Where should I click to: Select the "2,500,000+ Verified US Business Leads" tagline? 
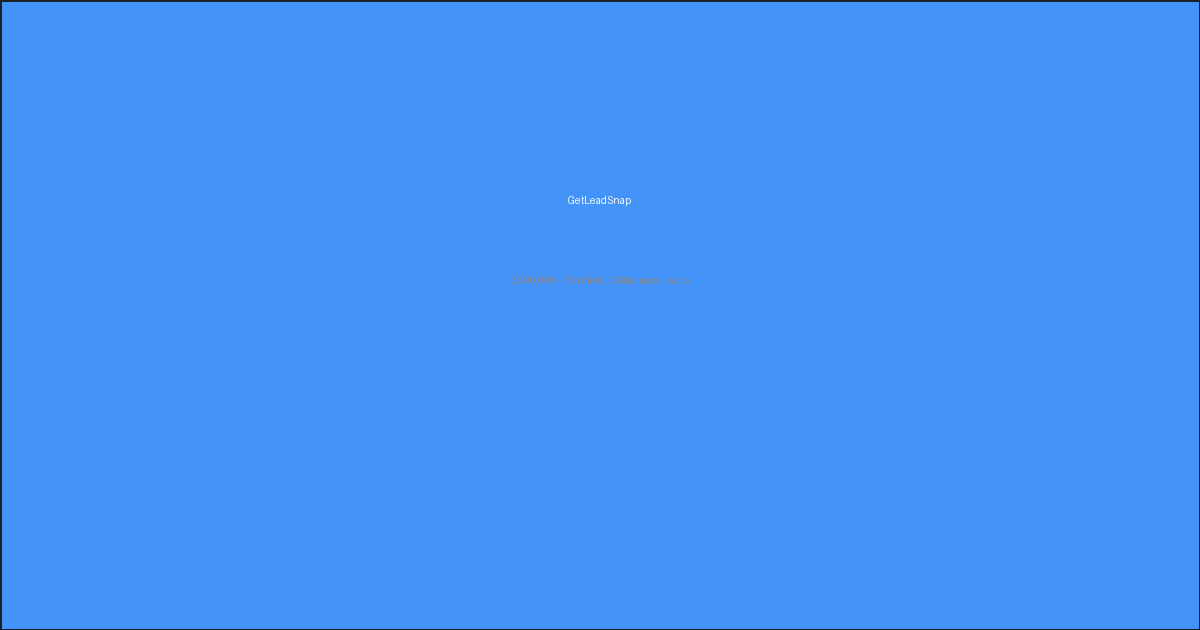point(600,280)
